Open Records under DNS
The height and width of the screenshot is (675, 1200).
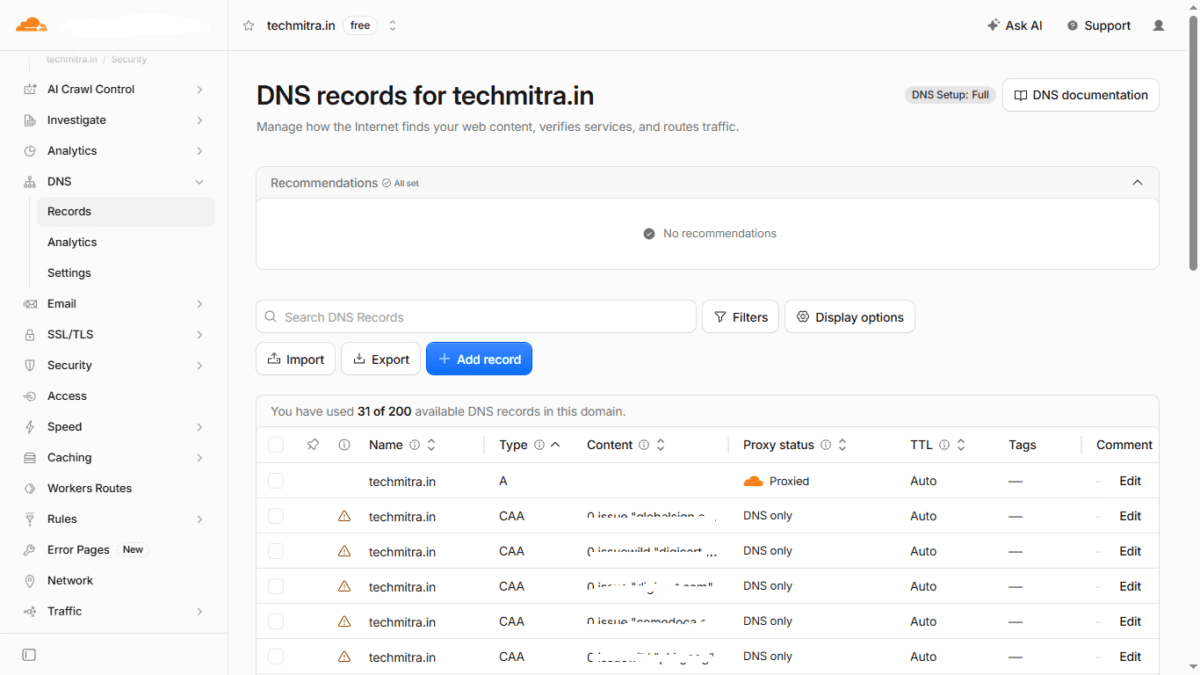point(125,212)
